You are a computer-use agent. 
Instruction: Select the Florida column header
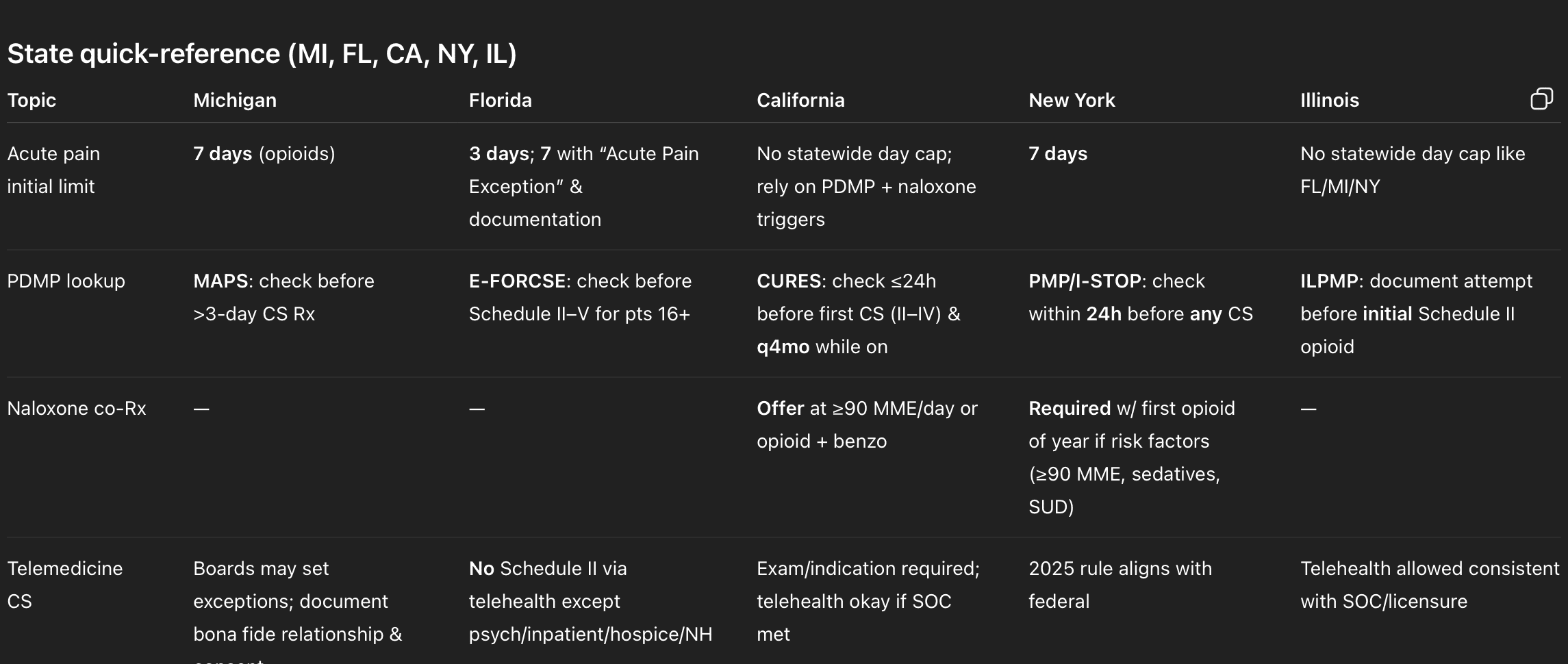500,100
